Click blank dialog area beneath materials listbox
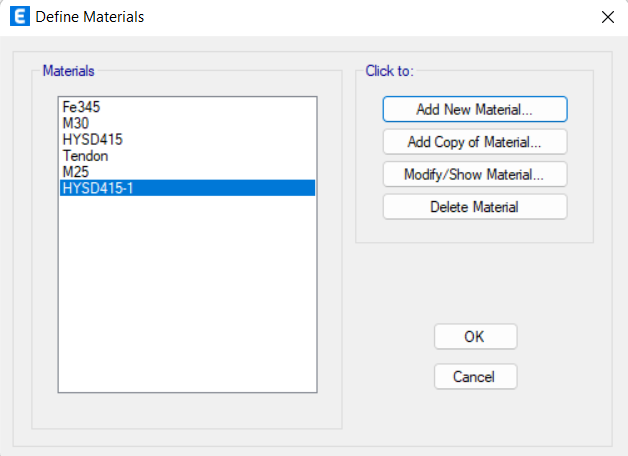628x456 pixels. click(187, 411)
